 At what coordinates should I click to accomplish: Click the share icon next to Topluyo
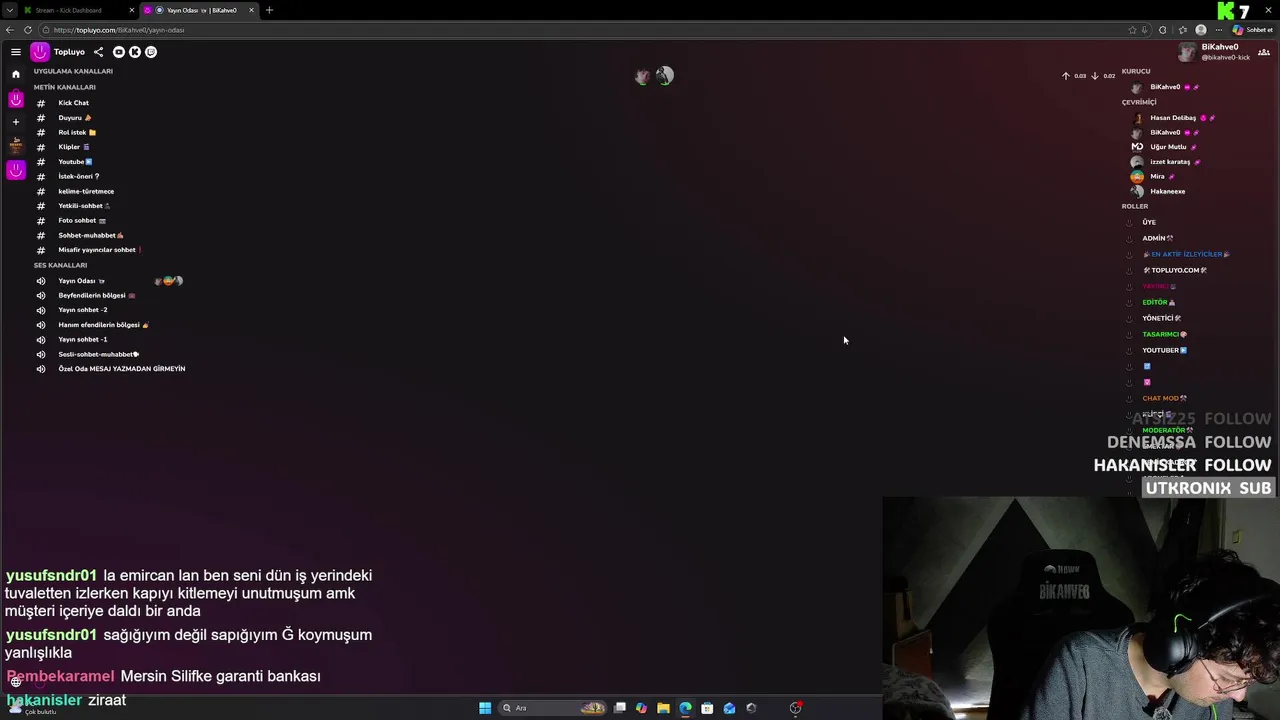(x=98, y=52)
